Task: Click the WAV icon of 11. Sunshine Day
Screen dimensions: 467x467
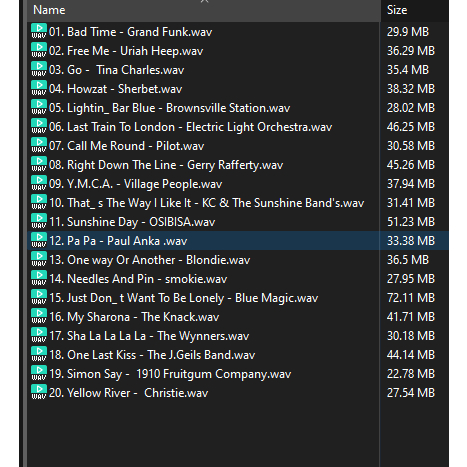Action: point(39,221)
